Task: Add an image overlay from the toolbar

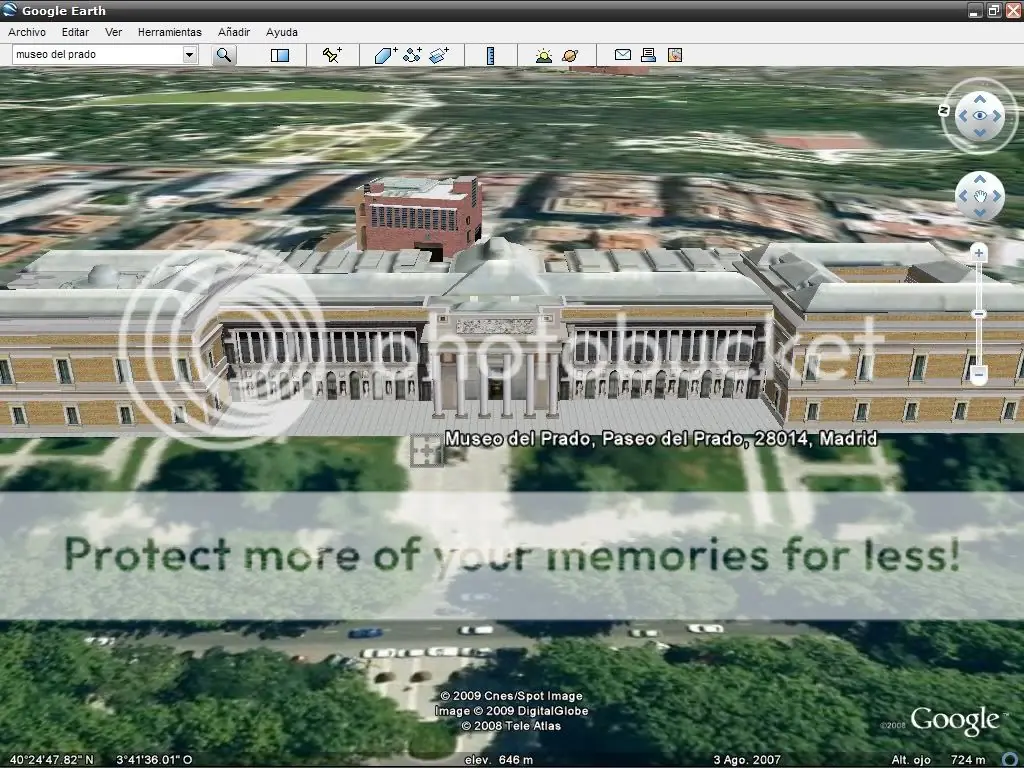Action: (x=440, y=55)
